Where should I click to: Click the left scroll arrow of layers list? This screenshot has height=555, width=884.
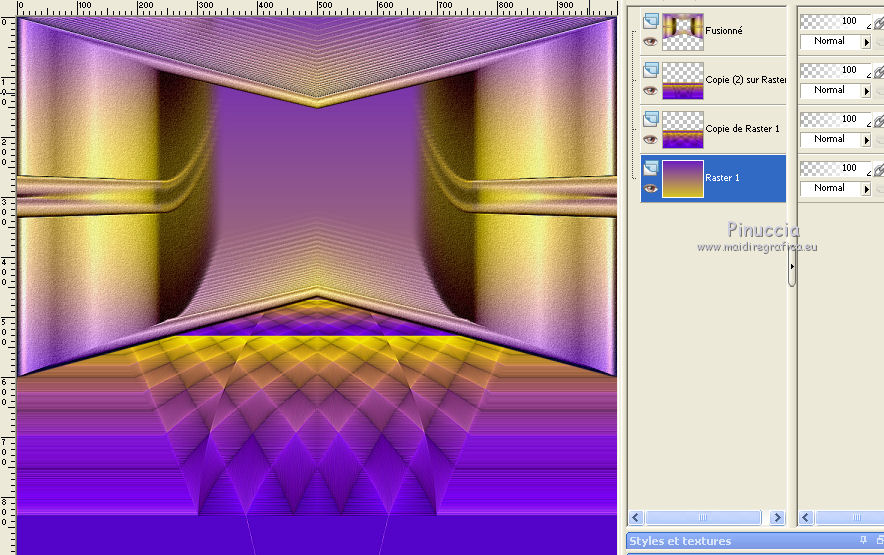tap(636, 518)
